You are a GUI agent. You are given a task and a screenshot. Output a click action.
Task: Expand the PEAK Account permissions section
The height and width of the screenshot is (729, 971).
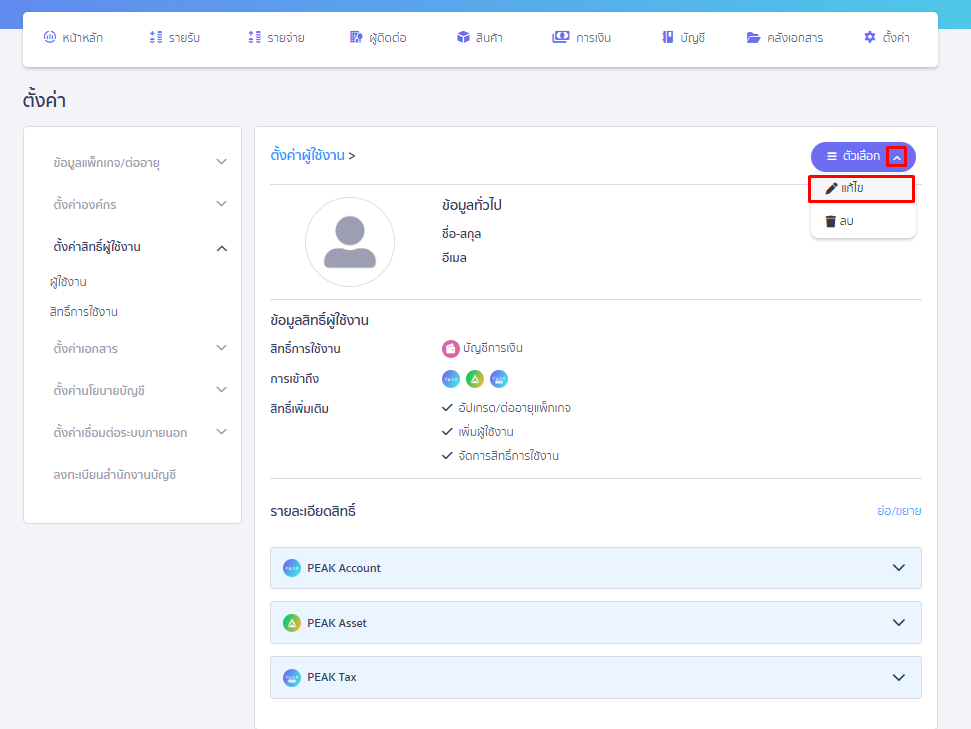[898, 568]
